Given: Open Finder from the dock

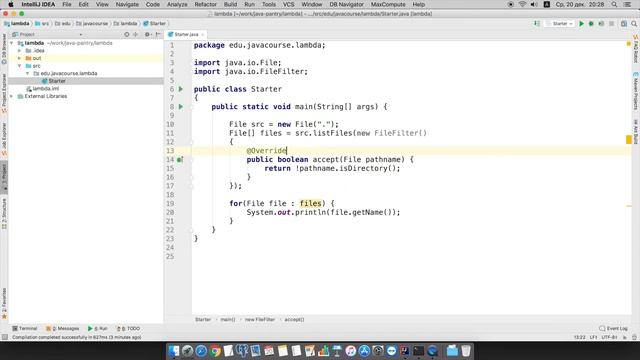Looking at the screenshot, I should pyautogui.click(x=174, y=351).
